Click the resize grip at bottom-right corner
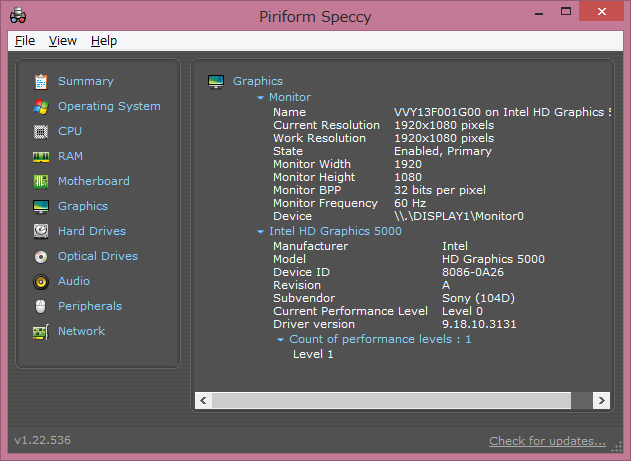Screen dimensions: 631x461 coord(617,447)
